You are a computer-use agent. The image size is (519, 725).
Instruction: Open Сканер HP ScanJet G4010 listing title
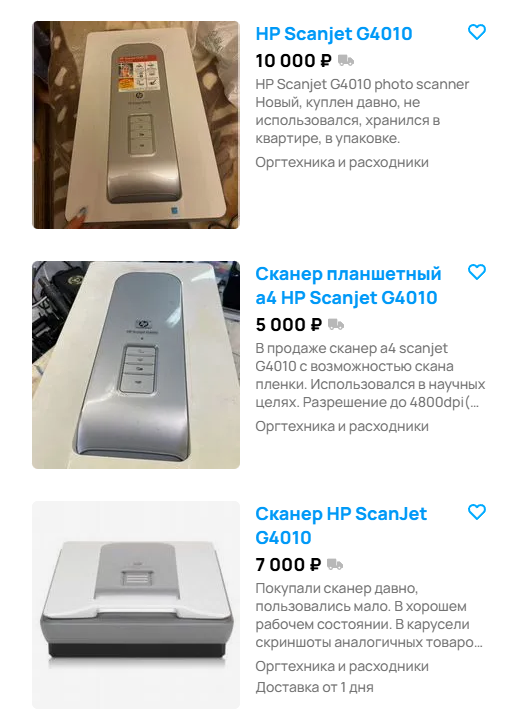[341, 526]
